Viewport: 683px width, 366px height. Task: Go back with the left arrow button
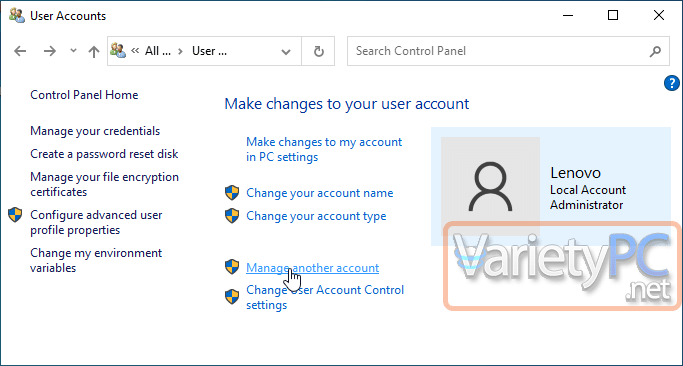click(20, 51)
